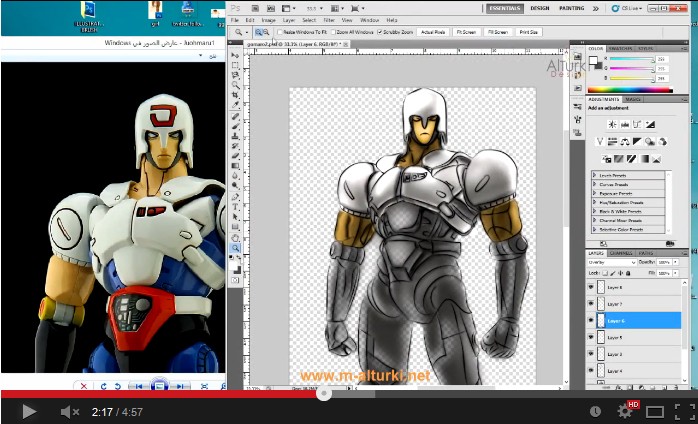The width and height of the screenshot is (698, 424).
Task: Expand Hue/Saturation Presets
Action: pyautogui.click(x=594, y=202)
